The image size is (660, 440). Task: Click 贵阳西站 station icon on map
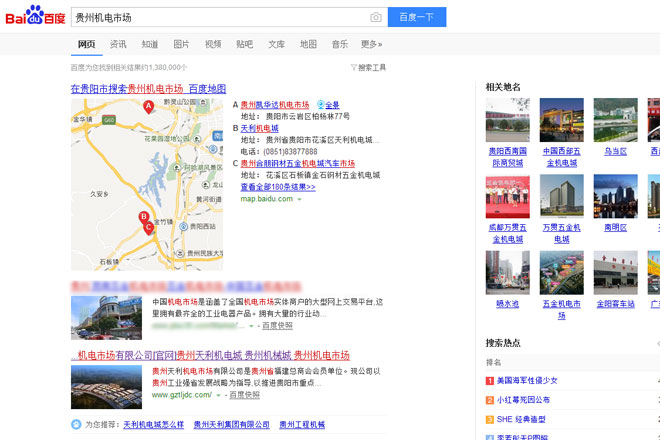184,227
